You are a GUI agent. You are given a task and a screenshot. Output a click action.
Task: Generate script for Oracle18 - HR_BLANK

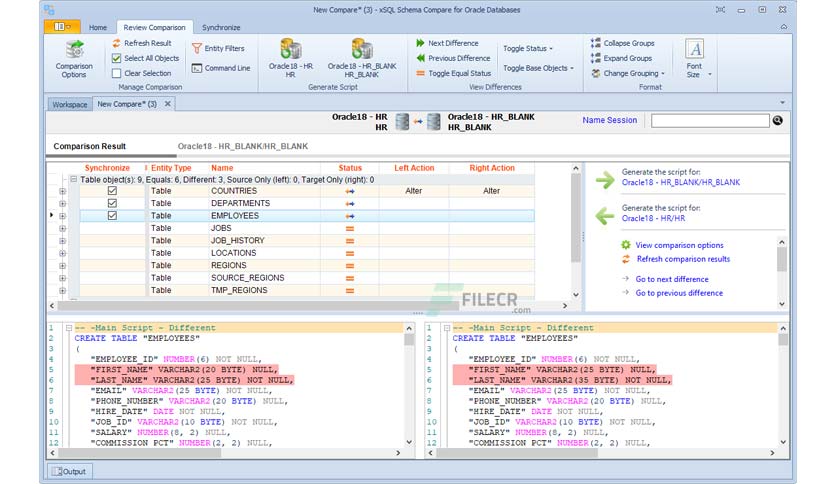coord(361,59)
